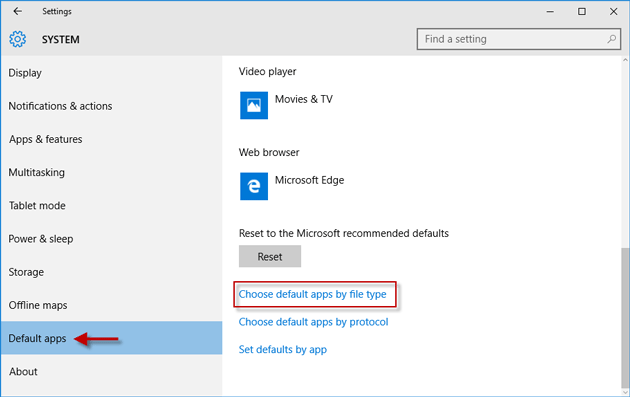
Task: Maximize the Settings window
Action: click(x=581, y=12)
